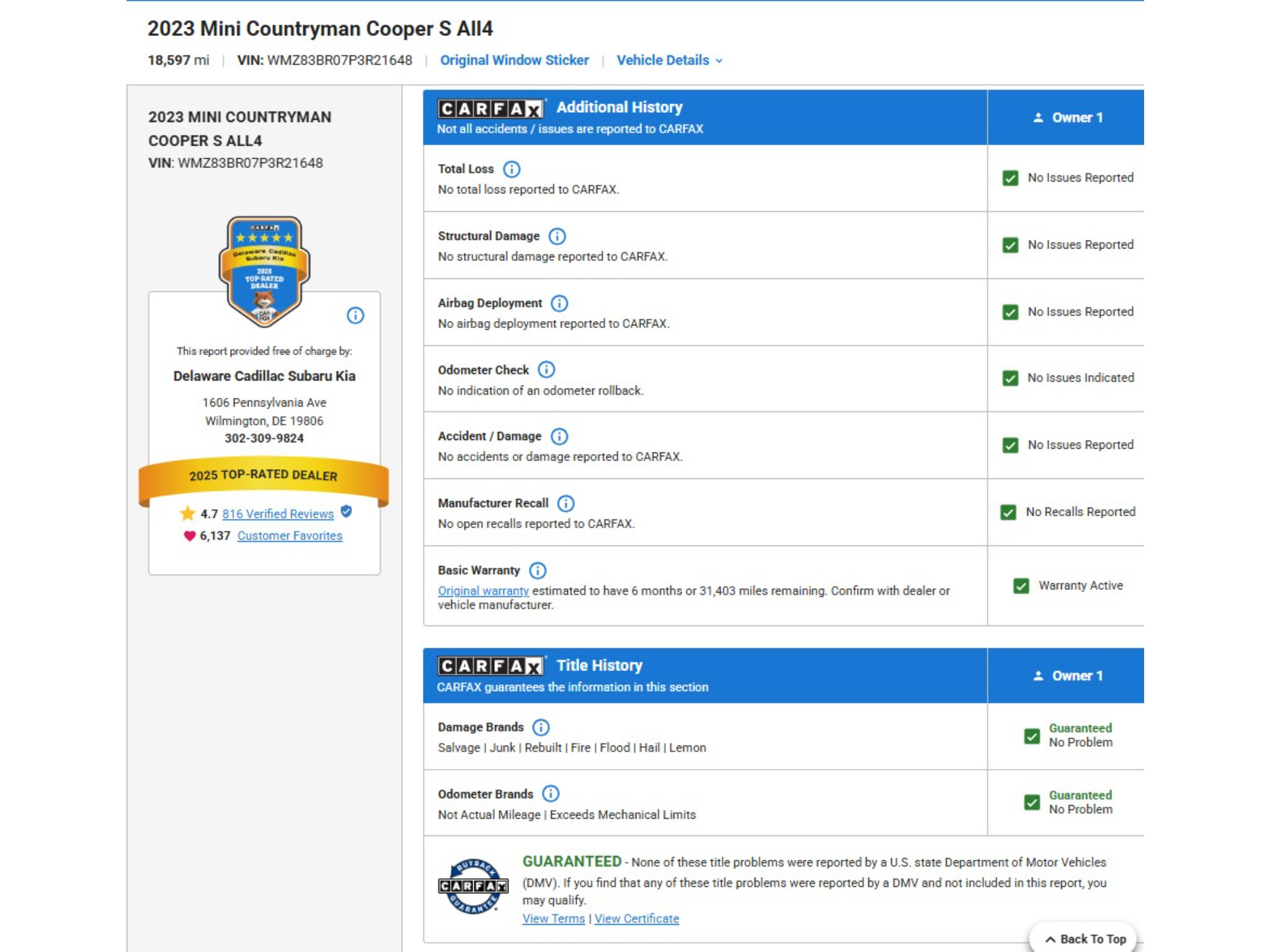Click "No open recalls reported to CARFAX." text
Image resolution: width=1270 pixels, height=952 pixels.
point(536,524)
